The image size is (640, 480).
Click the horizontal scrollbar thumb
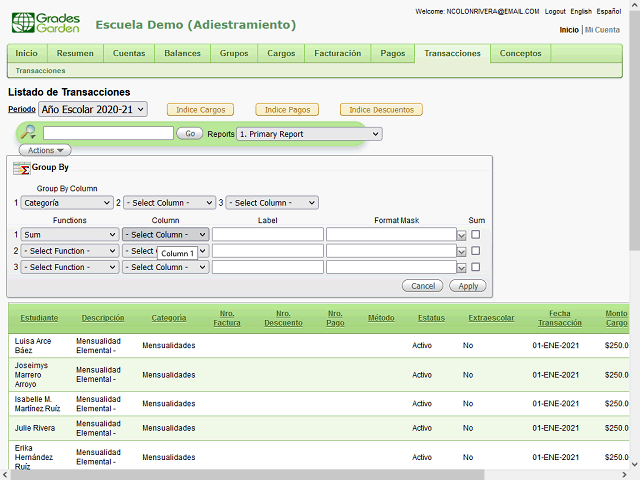click(247, 475)
